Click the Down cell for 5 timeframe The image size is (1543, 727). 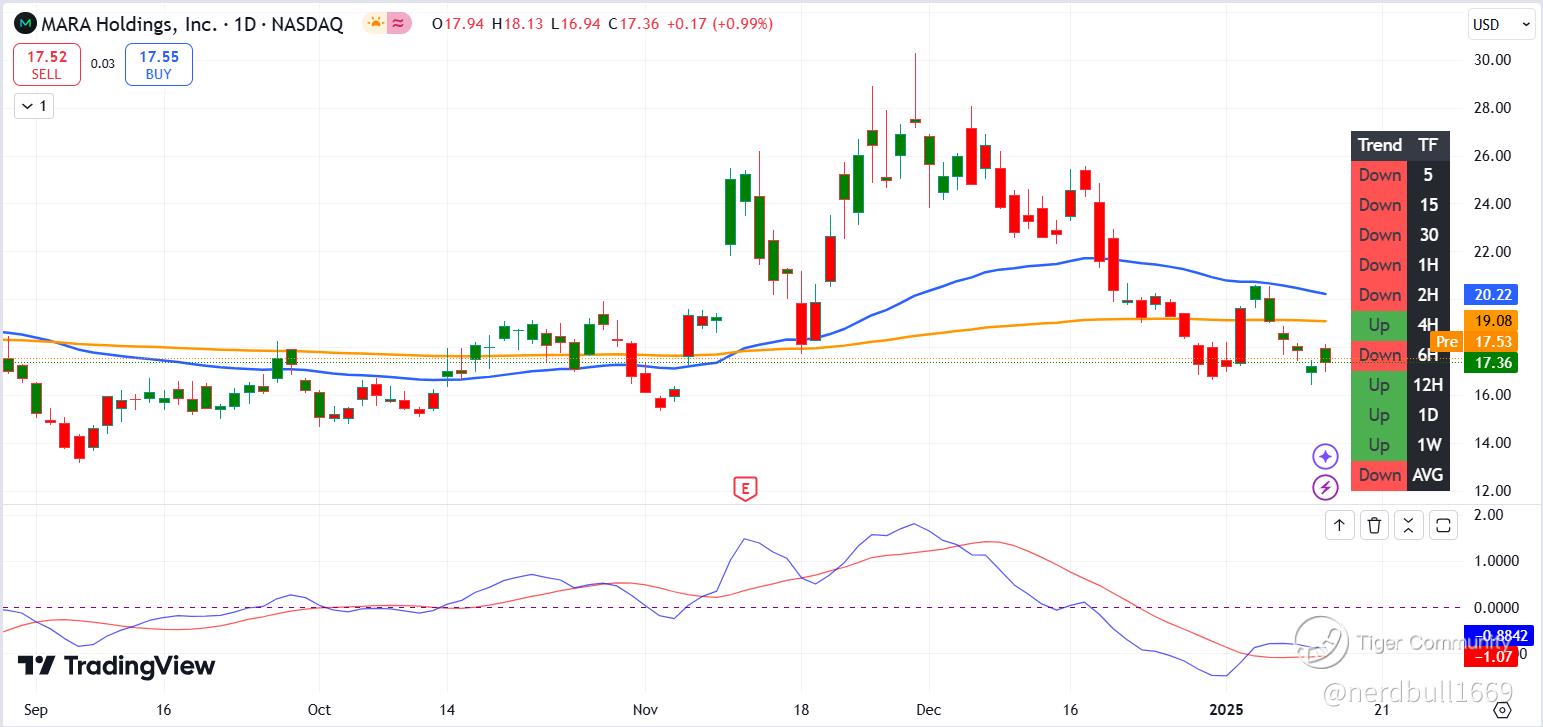[x=1379, y=175]
